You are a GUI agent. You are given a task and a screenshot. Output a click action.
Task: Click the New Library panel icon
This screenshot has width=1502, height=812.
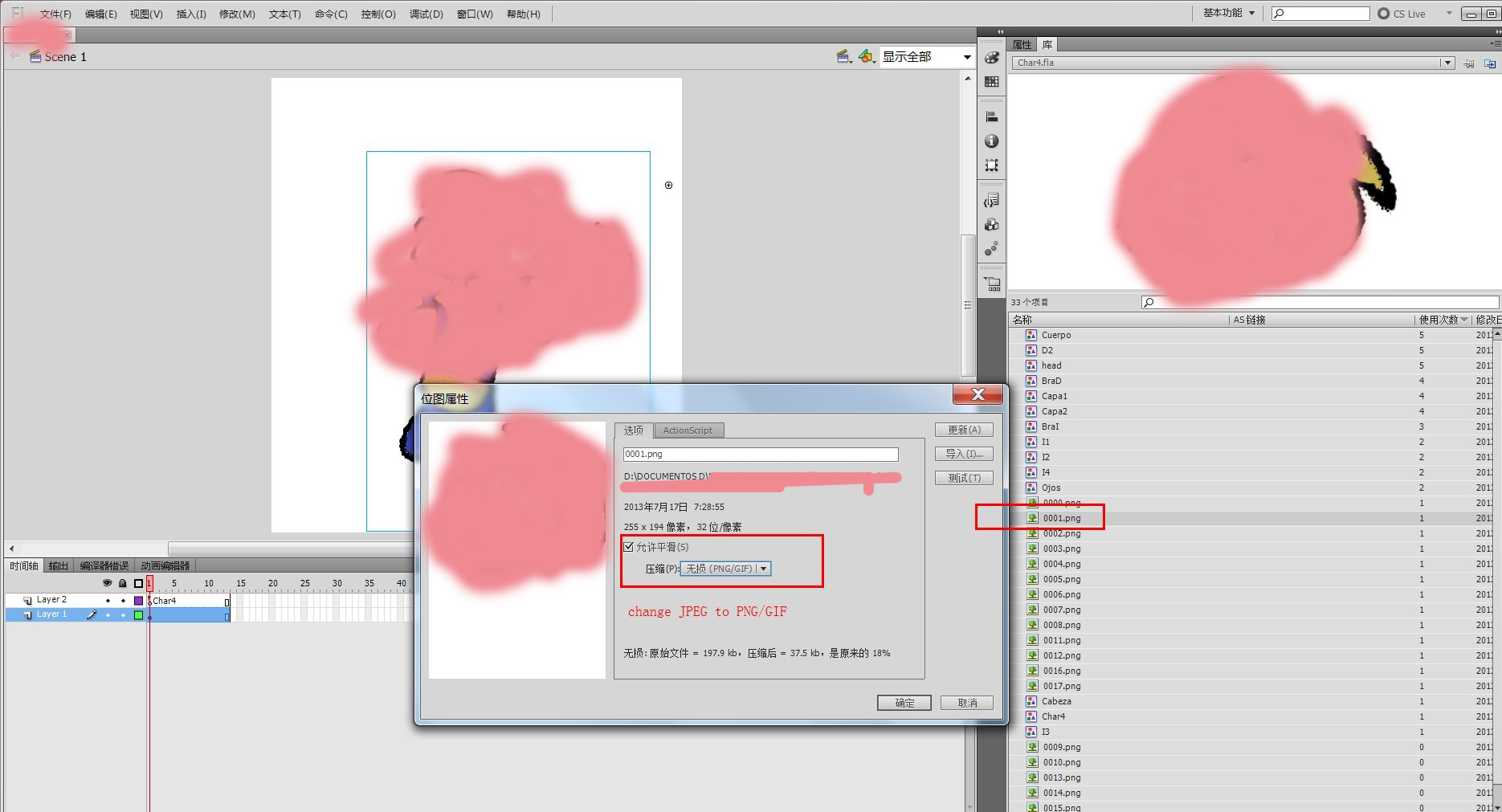pos(1490,63)
